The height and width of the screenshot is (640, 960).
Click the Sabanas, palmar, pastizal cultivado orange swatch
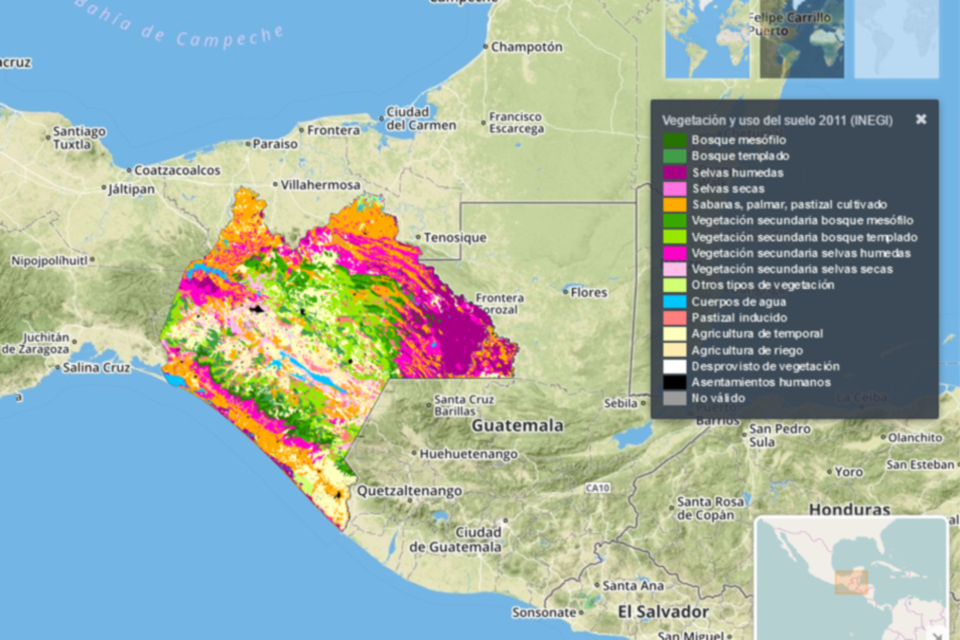[675, 205]
